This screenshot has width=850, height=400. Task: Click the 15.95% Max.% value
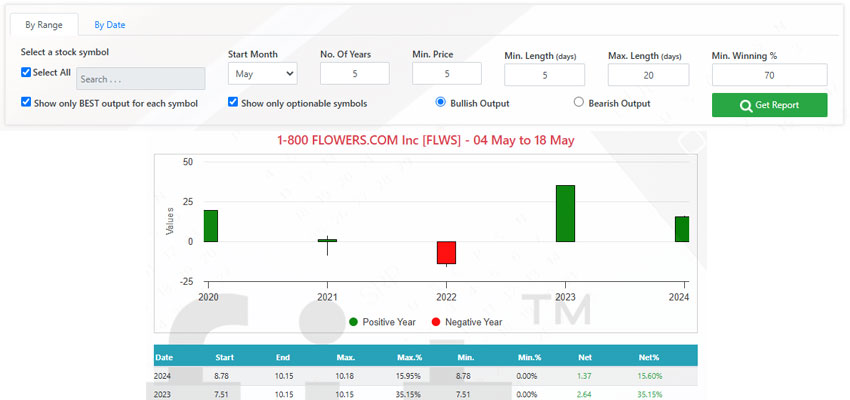pyautogui.click(x=409, y=376)
